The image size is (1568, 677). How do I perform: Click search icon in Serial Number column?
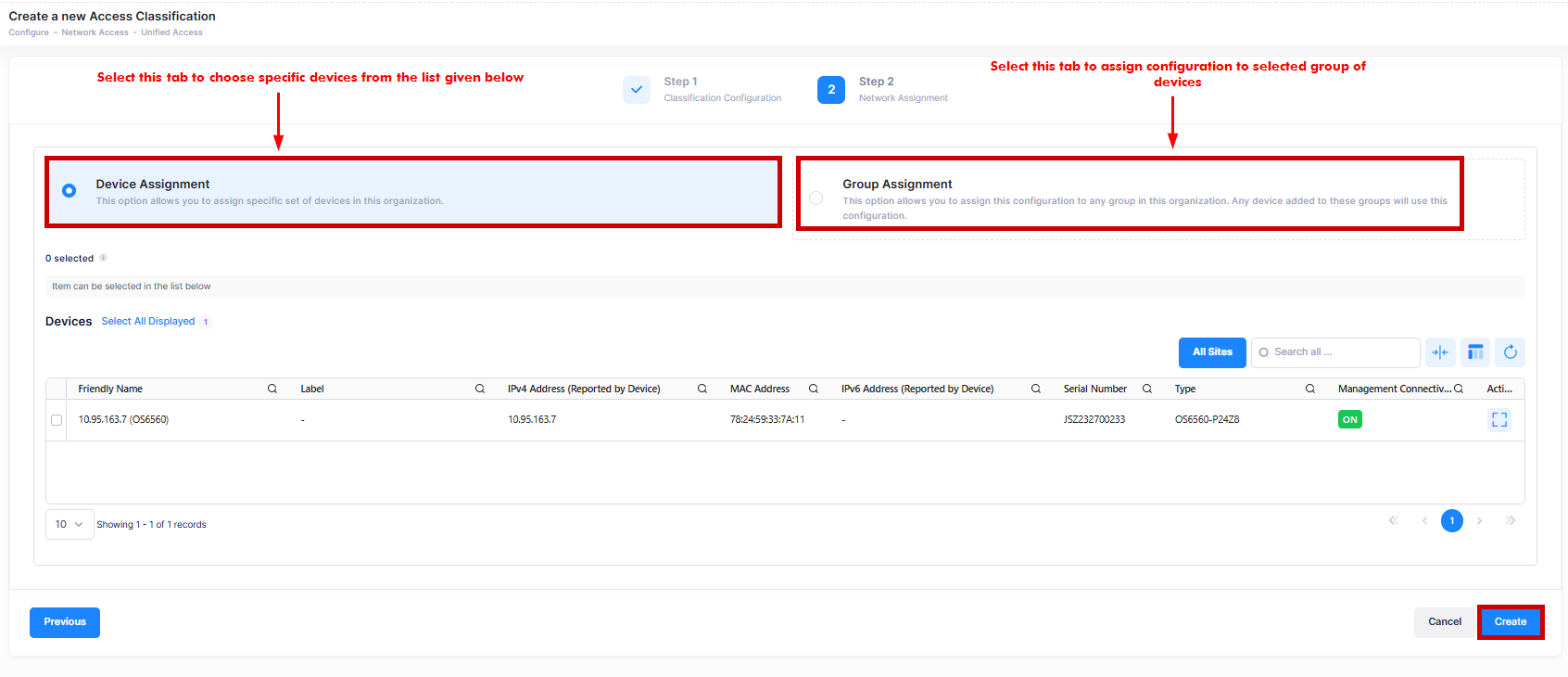(x=1147, y=390)
